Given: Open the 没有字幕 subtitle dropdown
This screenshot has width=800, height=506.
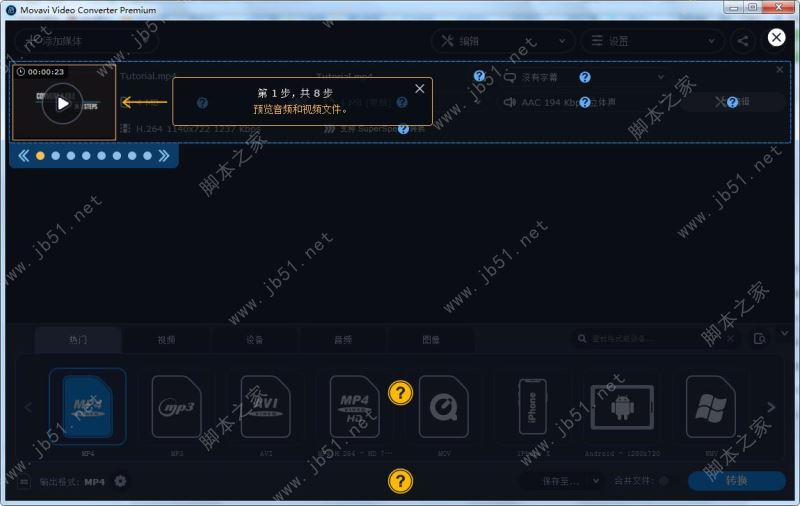Looking at the screenshot, I should (x=584, y=77).
